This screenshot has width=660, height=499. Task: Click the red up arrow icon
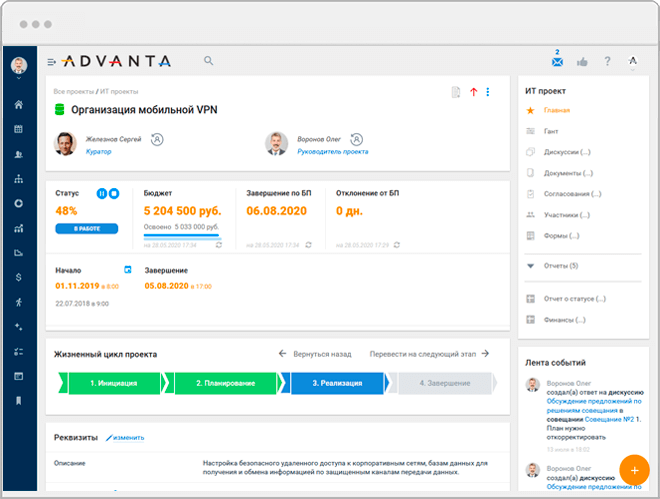click(473, 93)
